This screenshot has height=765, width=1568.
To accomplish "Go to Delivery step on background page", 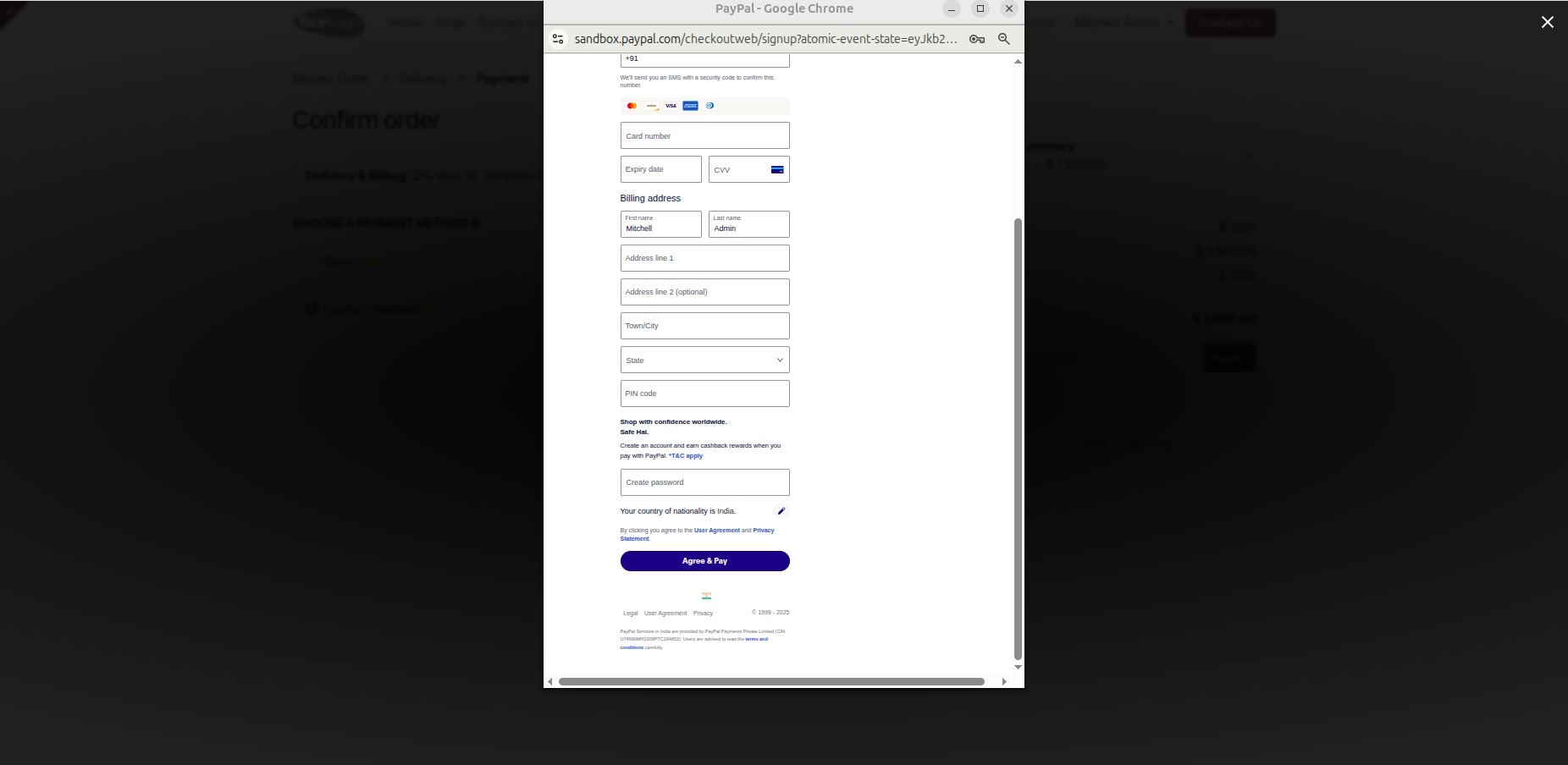I will tap(423, 79).
